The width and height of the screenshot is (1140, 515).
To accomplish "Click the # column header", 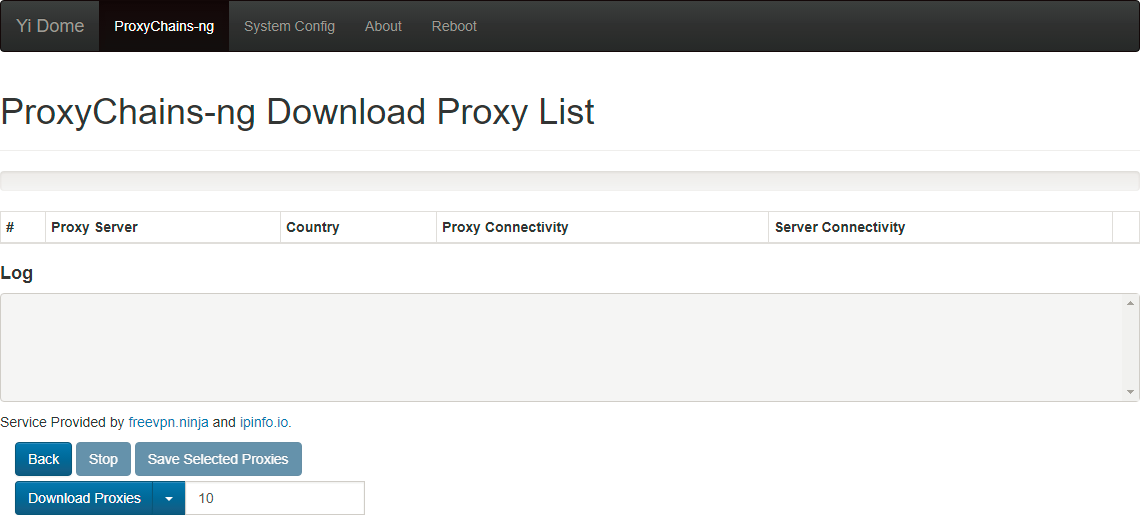I will tap(23, 227).
